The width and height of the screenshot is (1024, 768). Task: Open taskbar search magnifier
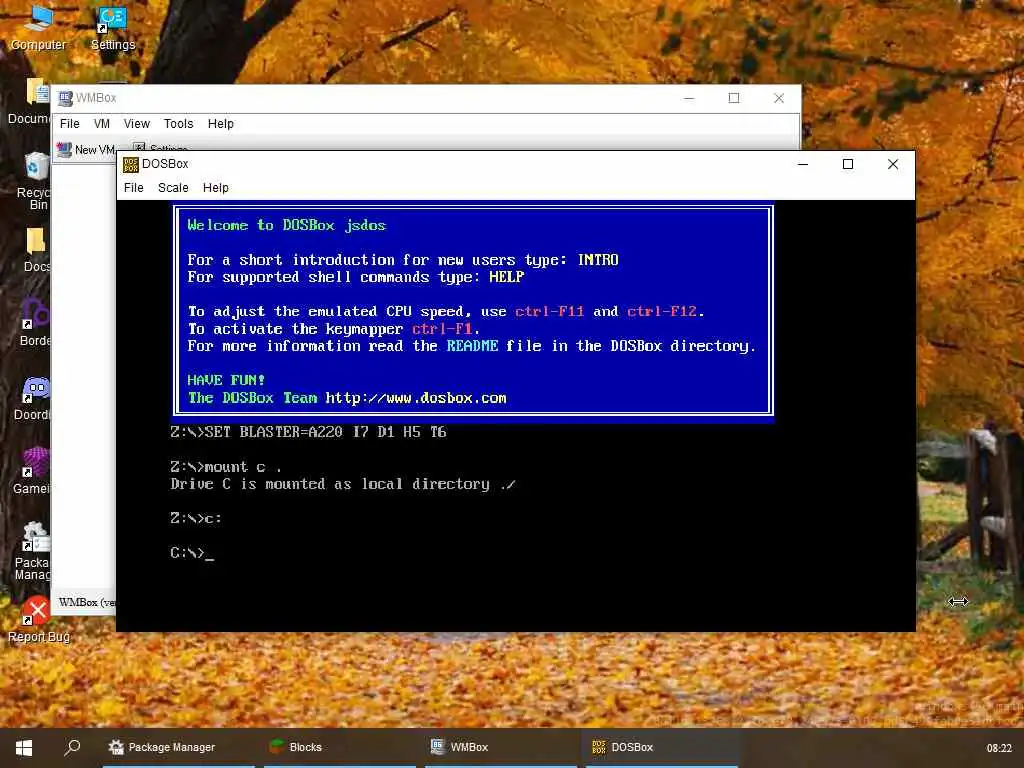pos(72,747)
